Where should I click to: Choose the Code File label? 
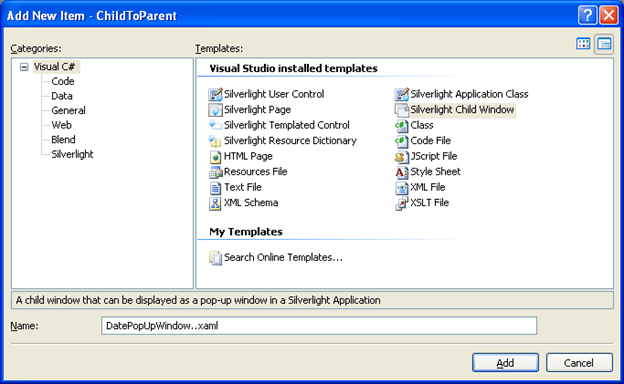431,141
